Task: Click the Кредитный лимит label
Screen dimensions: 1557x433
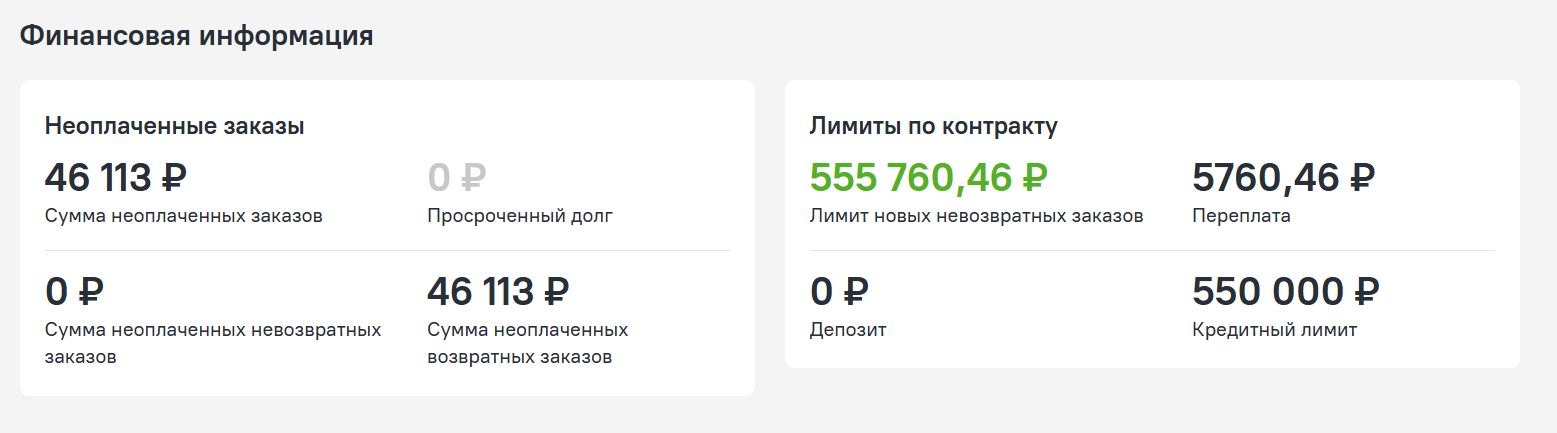Action: coord(1275,330)
